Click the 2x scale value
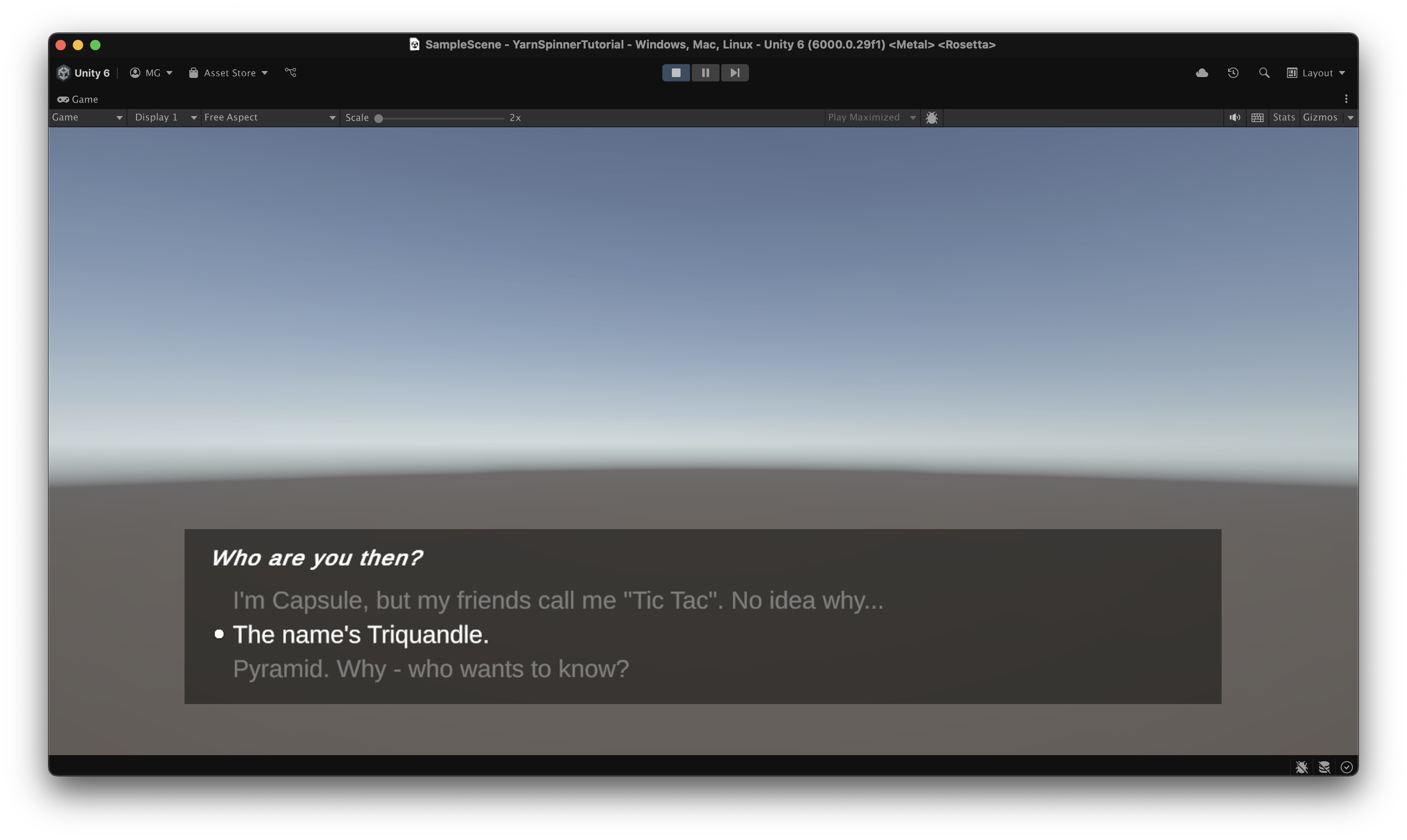Viewport: 1407px width, 840px height. (515, 118)
